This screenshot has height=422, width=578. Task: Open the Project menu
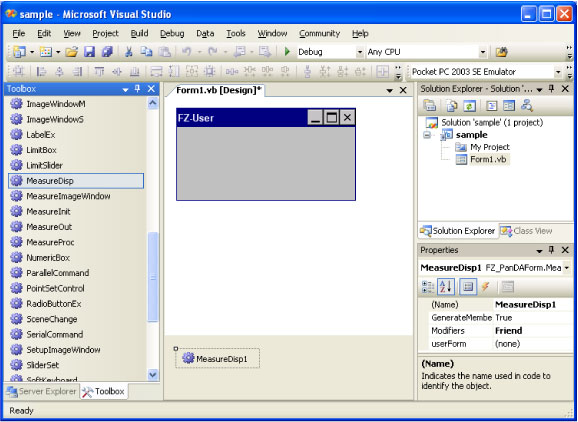(105, 34)
